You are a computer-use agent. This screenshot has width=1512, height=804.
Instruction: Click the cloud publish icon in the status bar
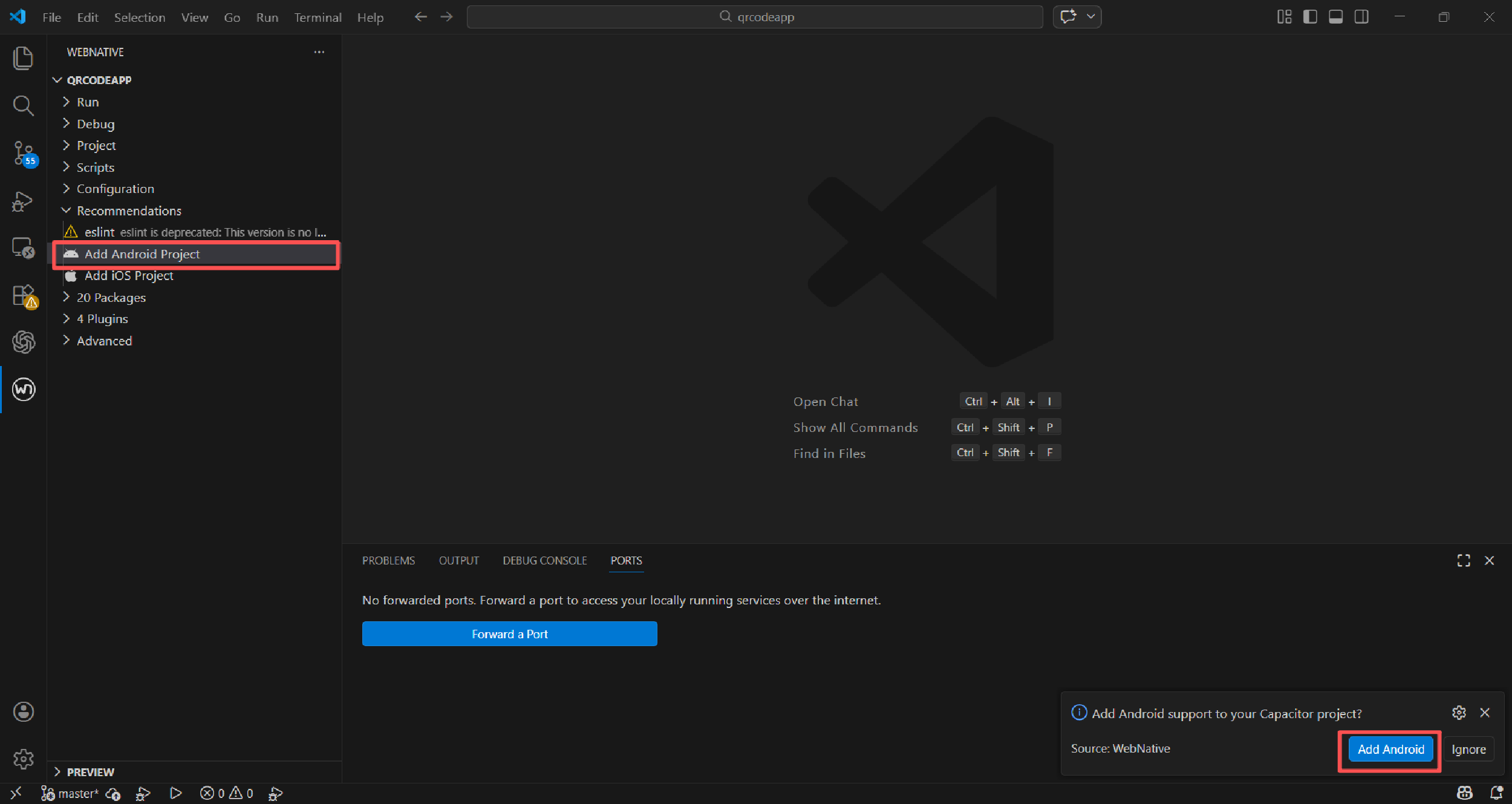pos(113,793)
